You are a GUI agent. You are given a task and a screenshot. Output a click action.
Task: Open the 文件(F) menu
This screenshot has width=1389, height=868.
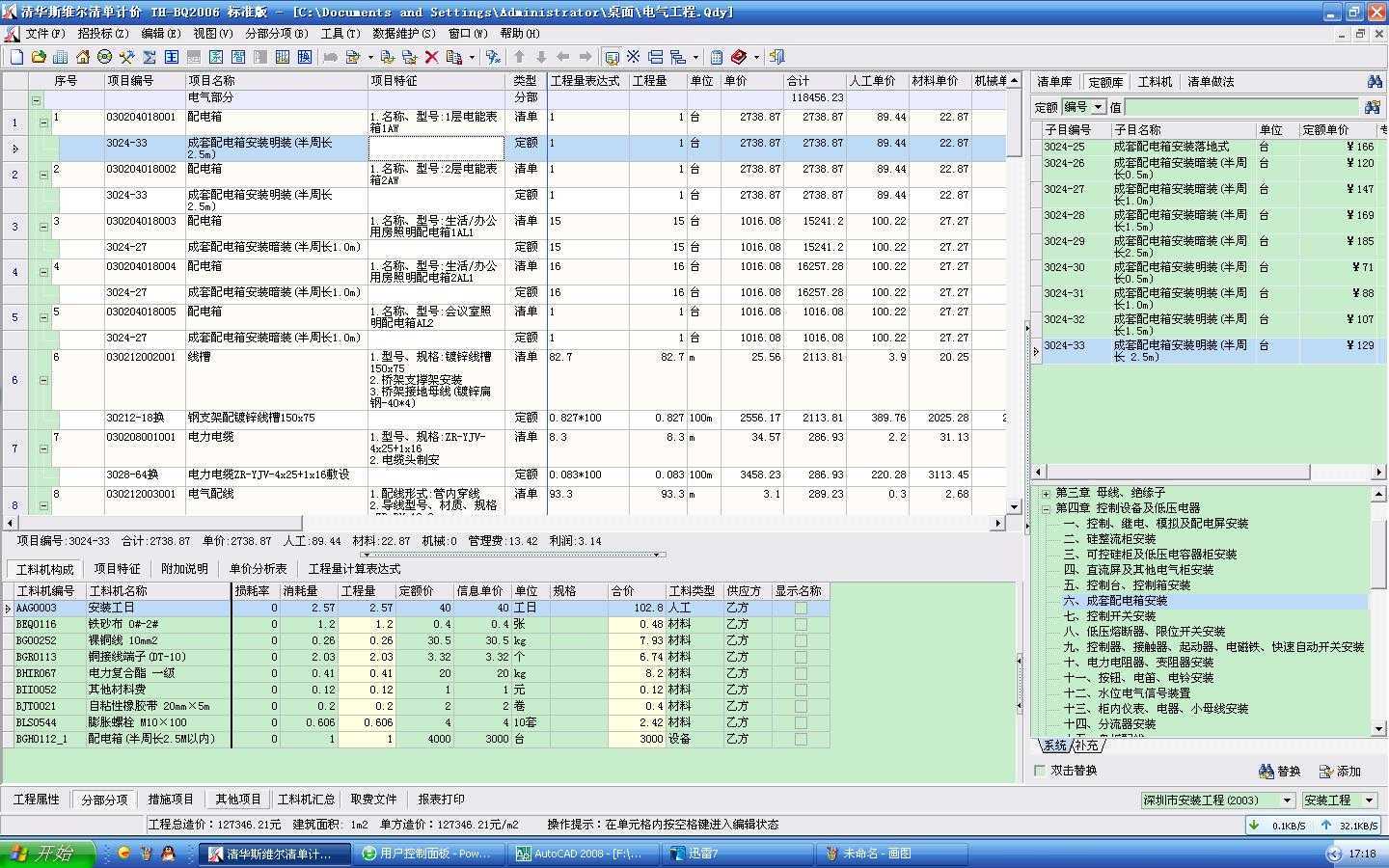pyautogui.click(x=45, y=33)
